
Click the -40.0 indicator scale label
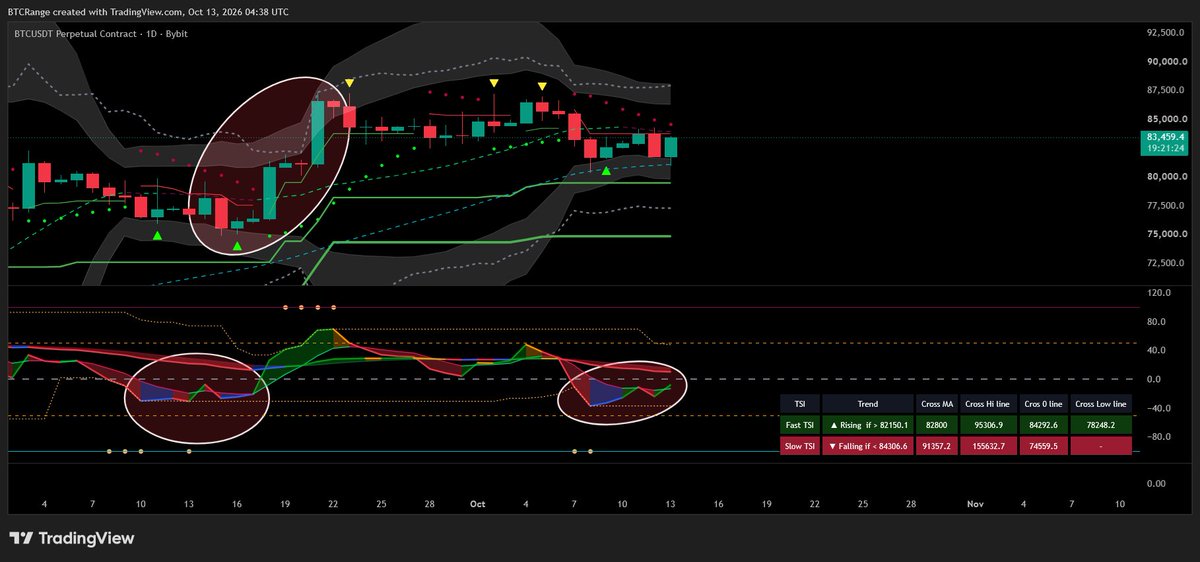[x=1159, y=408]
